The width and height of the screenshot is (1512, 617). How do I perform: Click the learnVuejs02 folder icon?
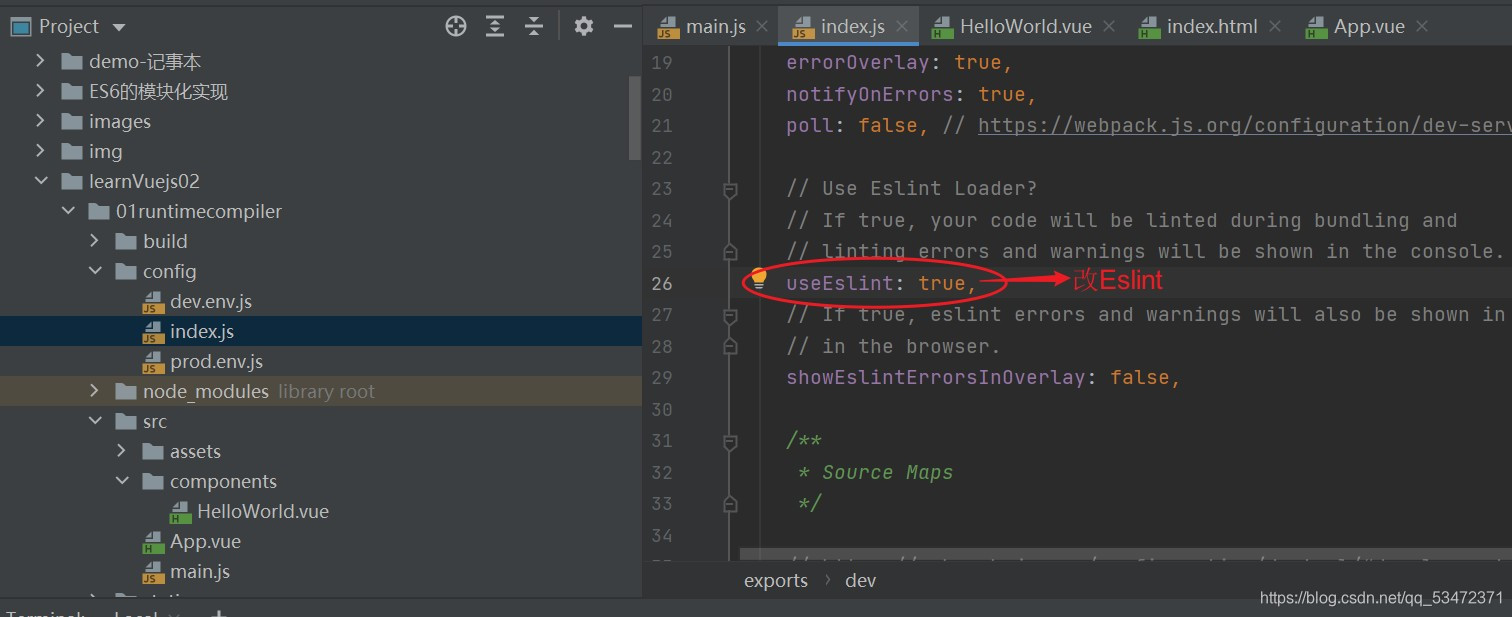(72, 181)
